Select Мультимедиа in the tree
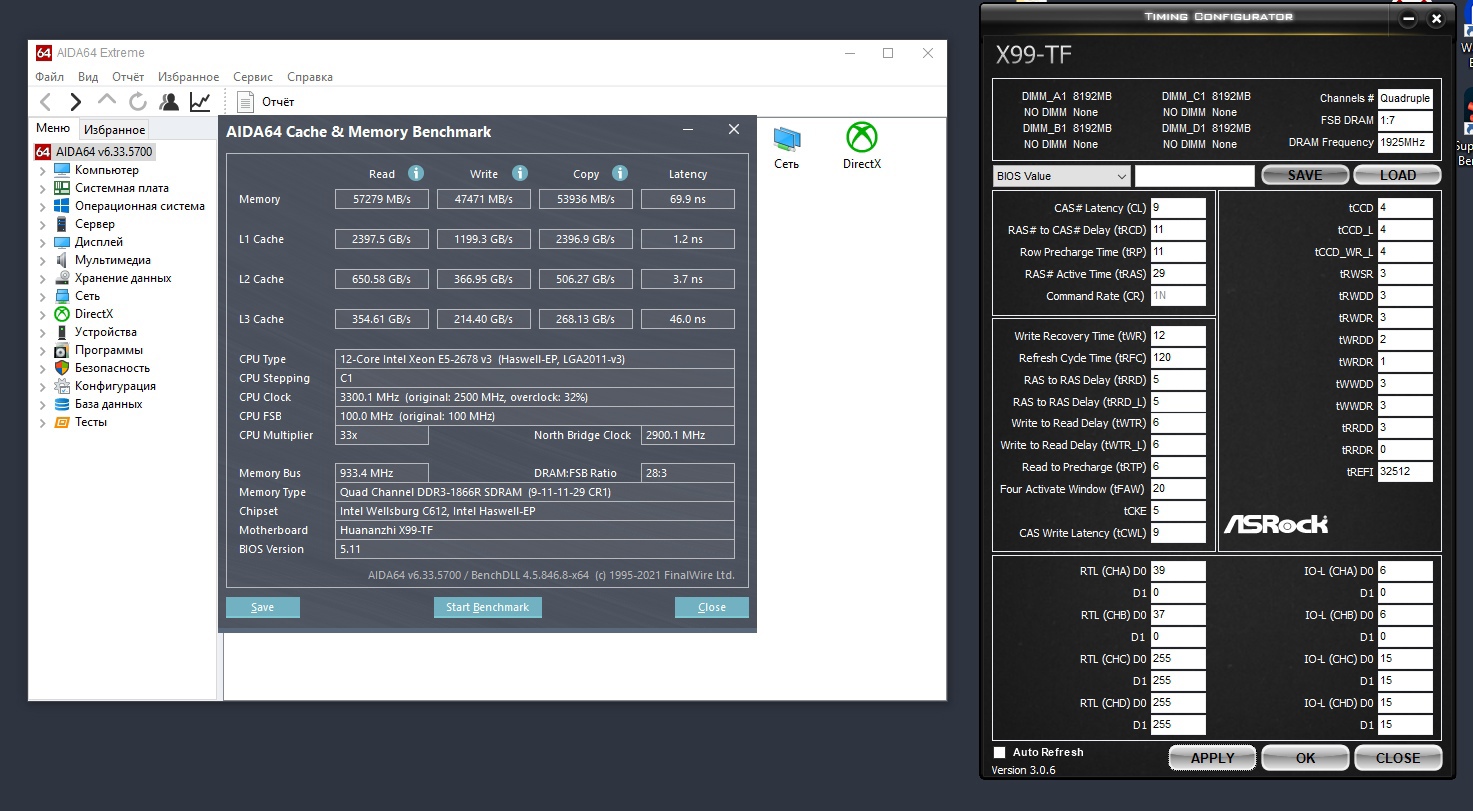This screenshot has height=811, width=1473. (112, 260)
